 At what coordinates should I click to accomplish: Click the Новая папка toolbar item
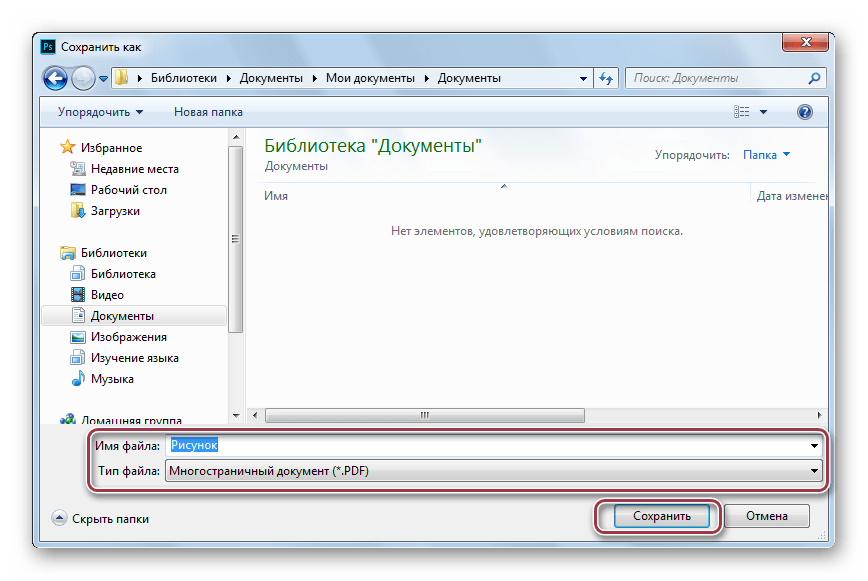coord(208,112)
